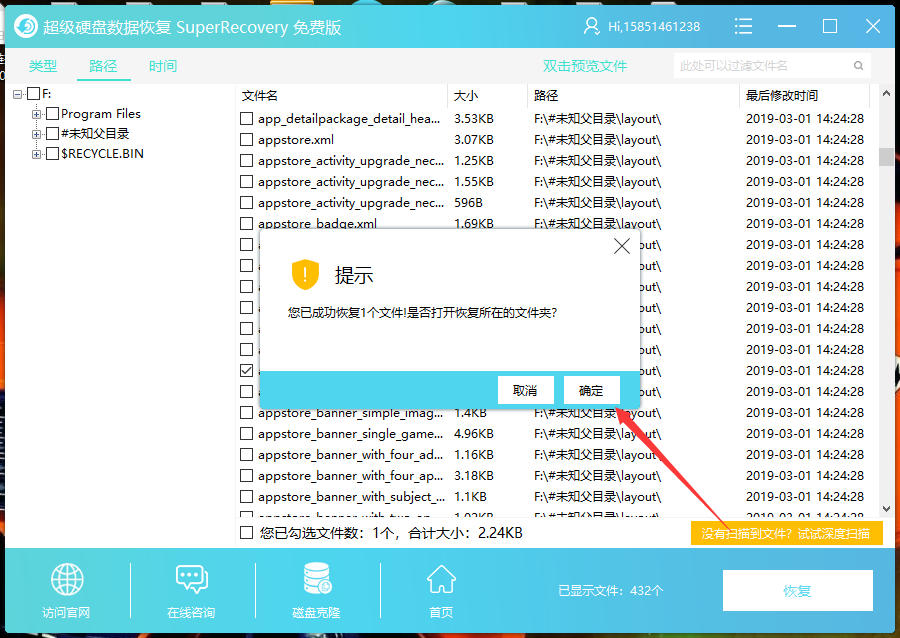This screenshot has width=900, height=638.
Task: Check the appstore_badge.xml file checkbox
Action: pyautogui.click(x=246, y=224)
